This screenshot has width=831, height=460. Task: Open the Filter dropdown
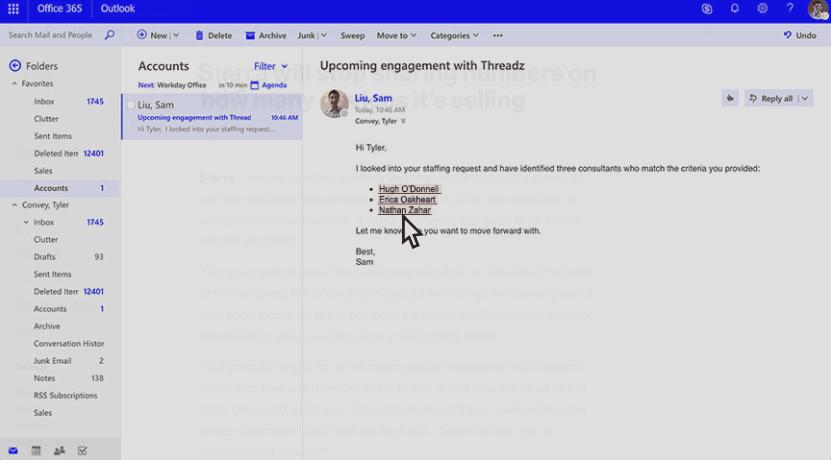pos(270,66)
